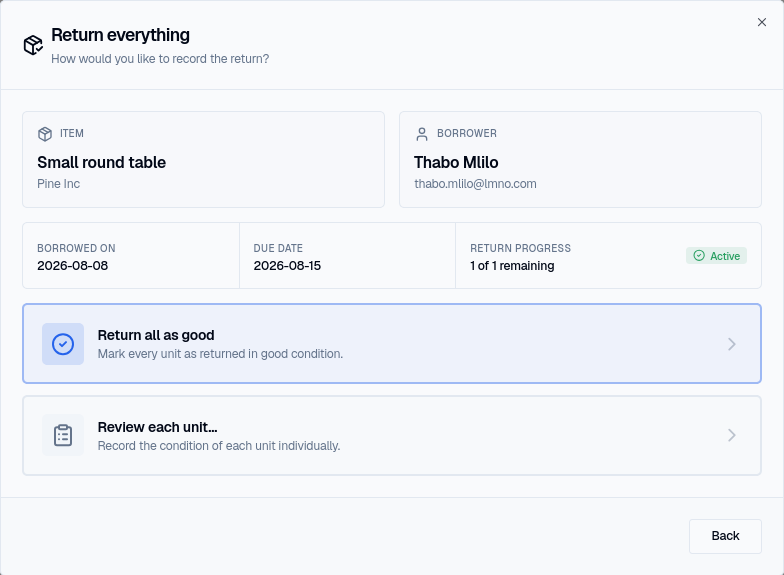The height and width of the screenshot is (575, 784).
Task: Click due date 2026-08-15
Action: coord(287,266)
